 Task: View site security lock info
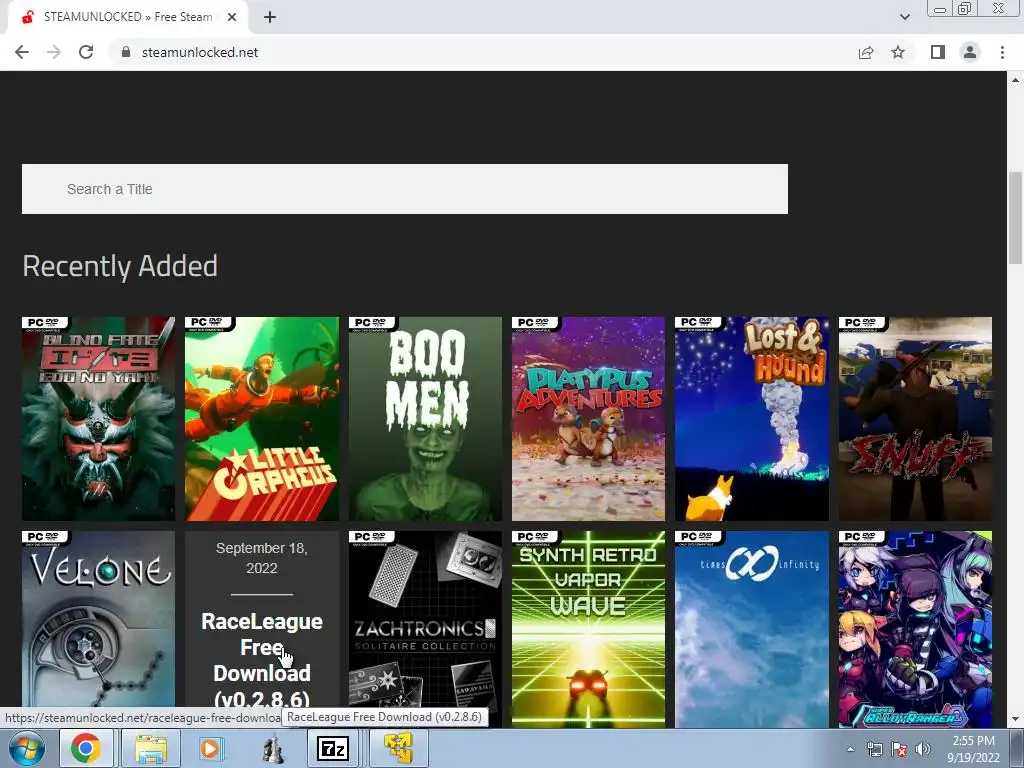126,52
